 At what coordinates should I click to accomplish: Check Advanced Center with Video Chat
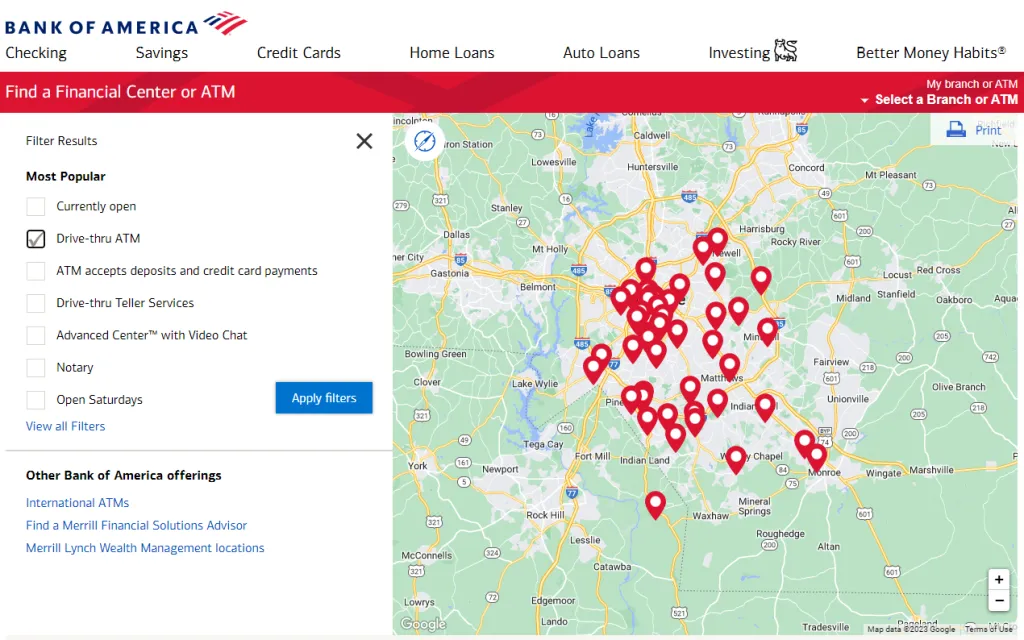click(x=35, y=335)
